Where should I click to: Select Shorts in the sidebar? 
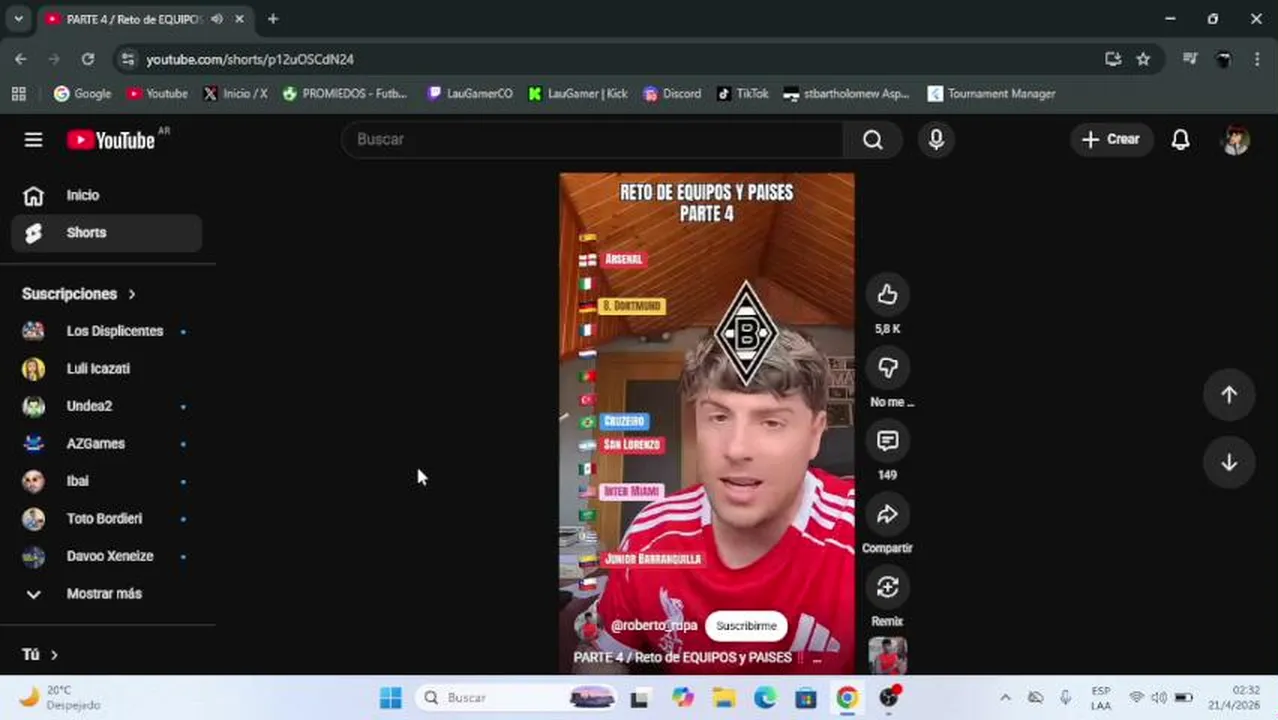107,232
